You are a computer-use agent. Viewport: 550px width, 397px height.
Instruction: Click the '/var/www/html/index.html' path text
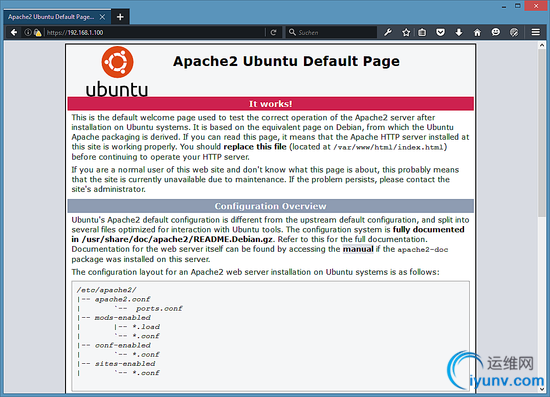click(x=388, y=147)
